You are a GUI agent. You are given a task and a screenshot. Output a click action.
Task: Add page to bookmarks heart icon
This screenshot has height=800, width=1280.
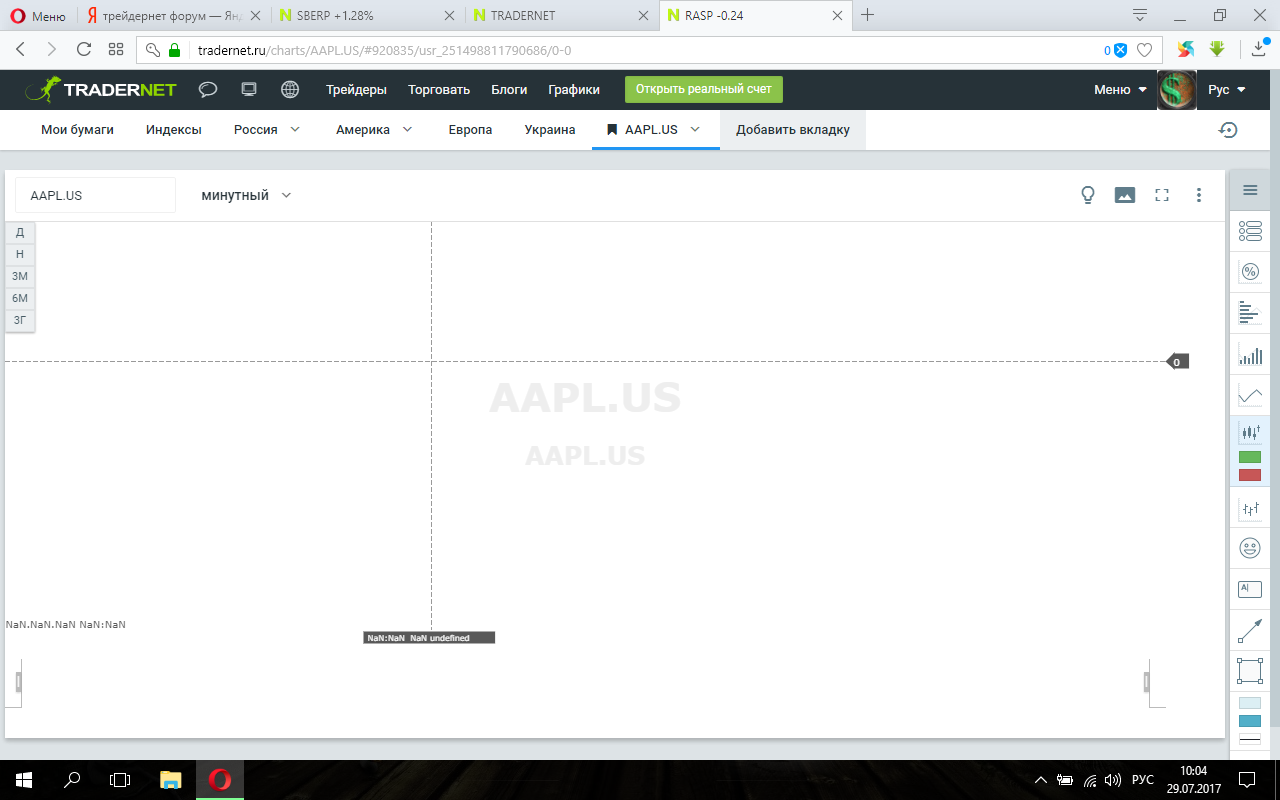(x=1145, y=50)
